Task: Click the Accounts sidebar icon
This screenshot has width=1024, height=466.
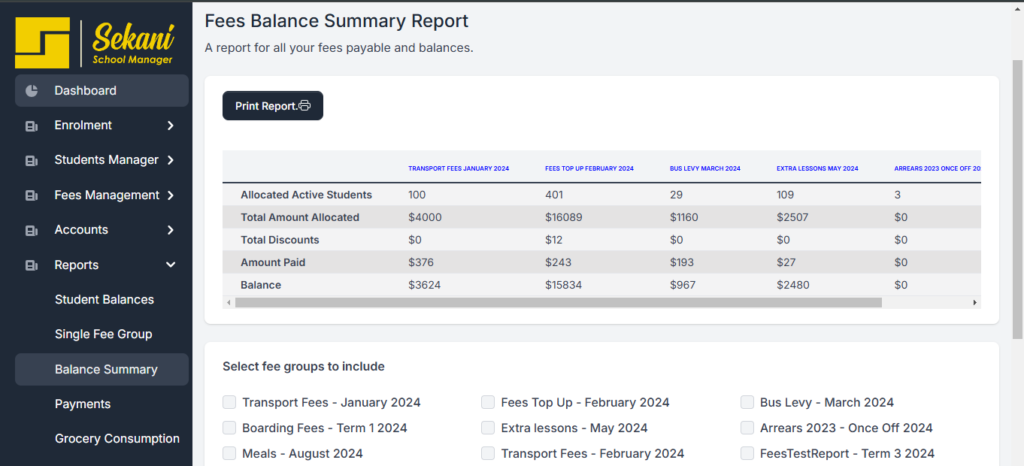Action: 32,231
